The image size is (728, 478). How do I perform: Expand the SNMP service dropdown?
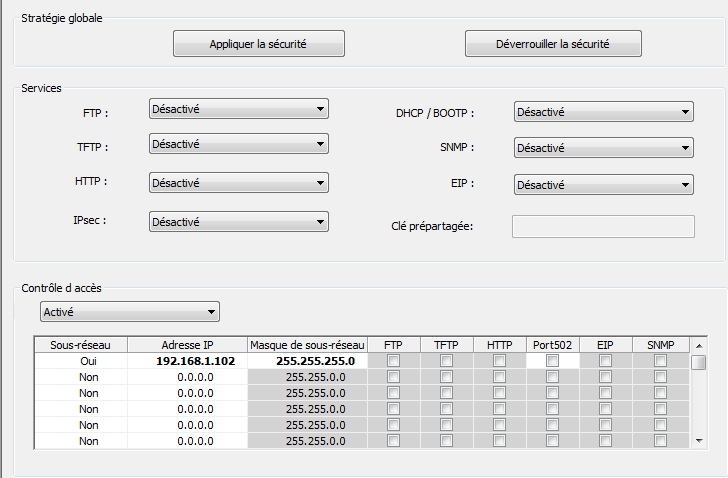click(x=603, y=148)
